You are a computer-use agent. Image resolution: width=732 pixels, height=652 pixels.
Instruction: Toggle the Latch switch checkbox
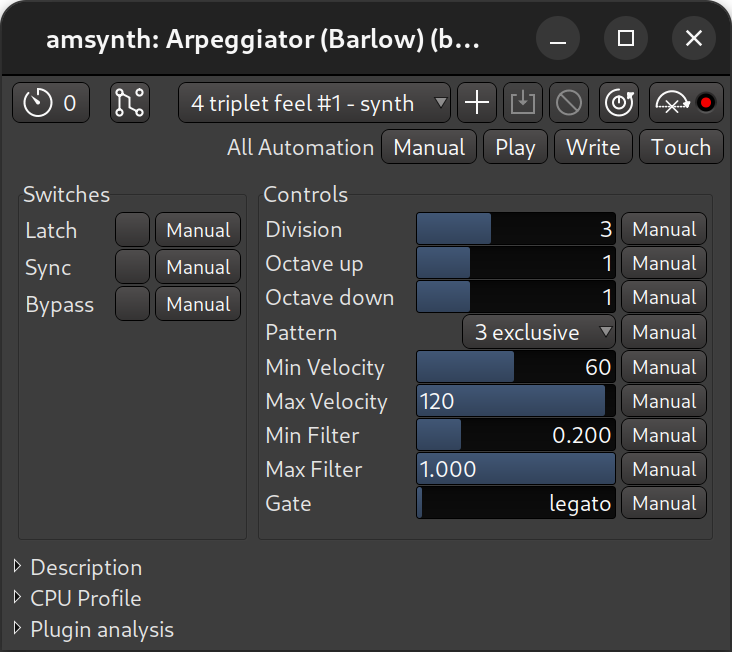(133, 230)
